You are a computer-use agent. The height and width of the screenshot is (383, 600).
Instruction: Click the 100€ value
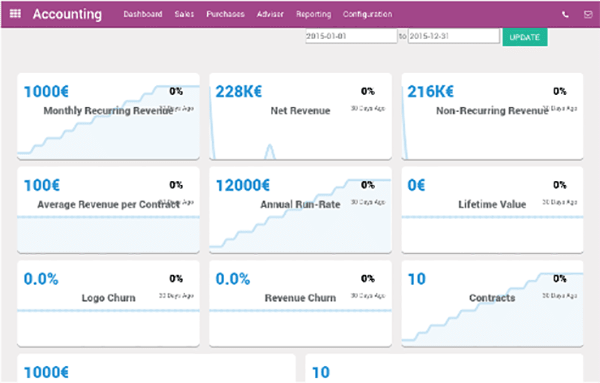tap(42, 186)
